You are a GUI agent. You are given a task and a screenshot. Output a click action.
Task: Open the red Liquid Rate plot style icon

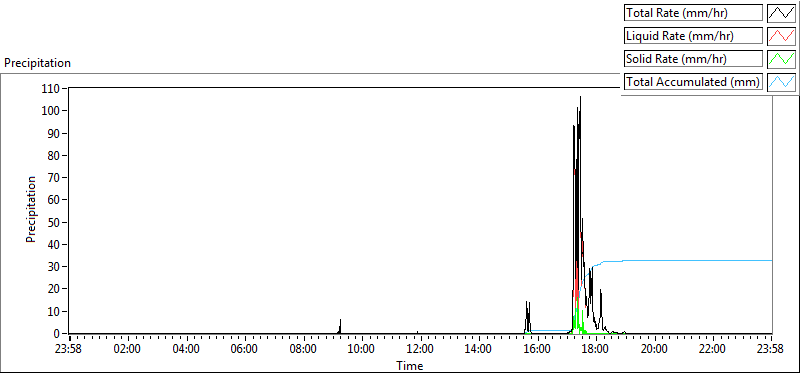781,36
